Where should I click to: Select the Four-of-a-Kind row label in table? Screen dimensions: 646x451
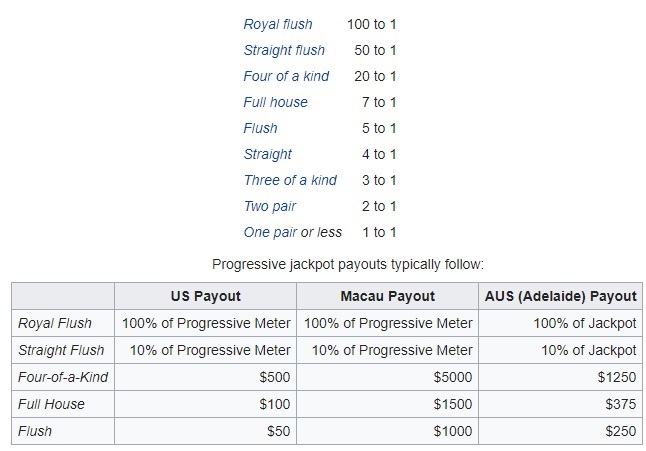coord(64,377)
